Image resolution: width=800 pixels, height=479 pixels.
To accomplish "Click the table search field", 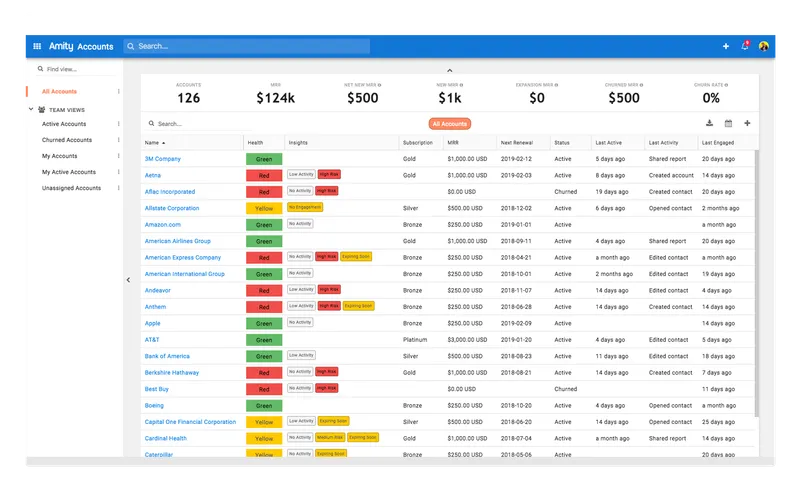I will (x=199, y=124).
